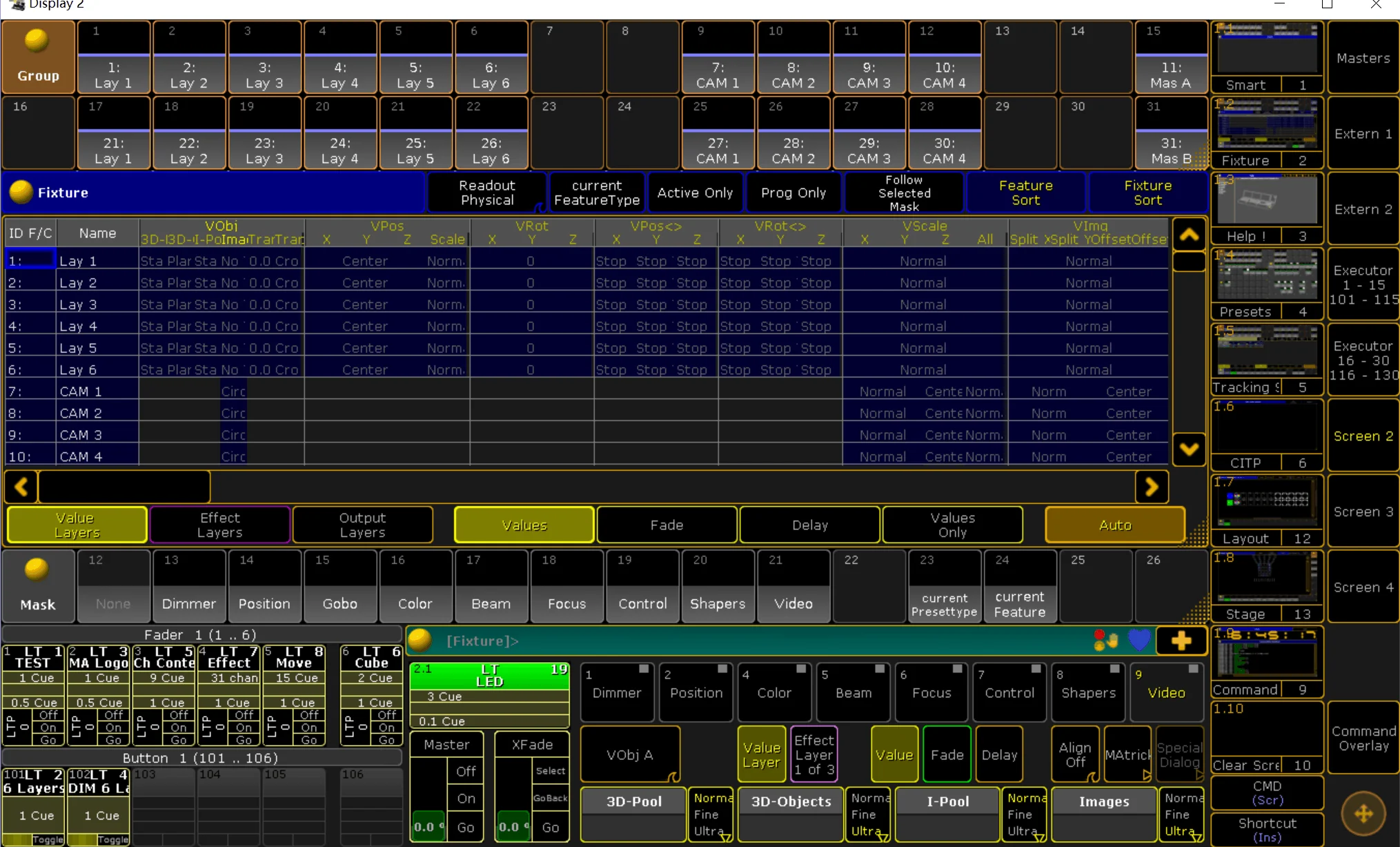1400x847 pixels.
Task: Click the Output Layers icon
Action: (363, 525)
